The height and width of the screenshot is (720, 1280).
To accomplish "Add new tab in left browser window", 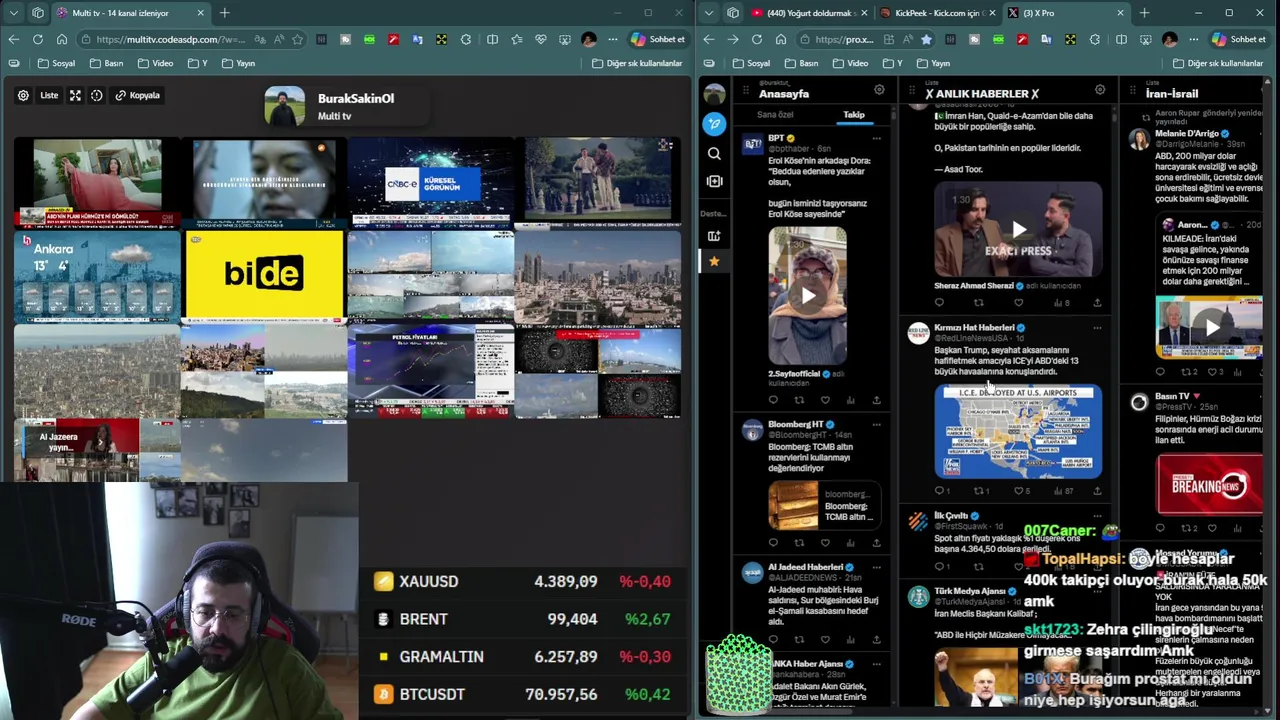I will [x=225, y=13].
